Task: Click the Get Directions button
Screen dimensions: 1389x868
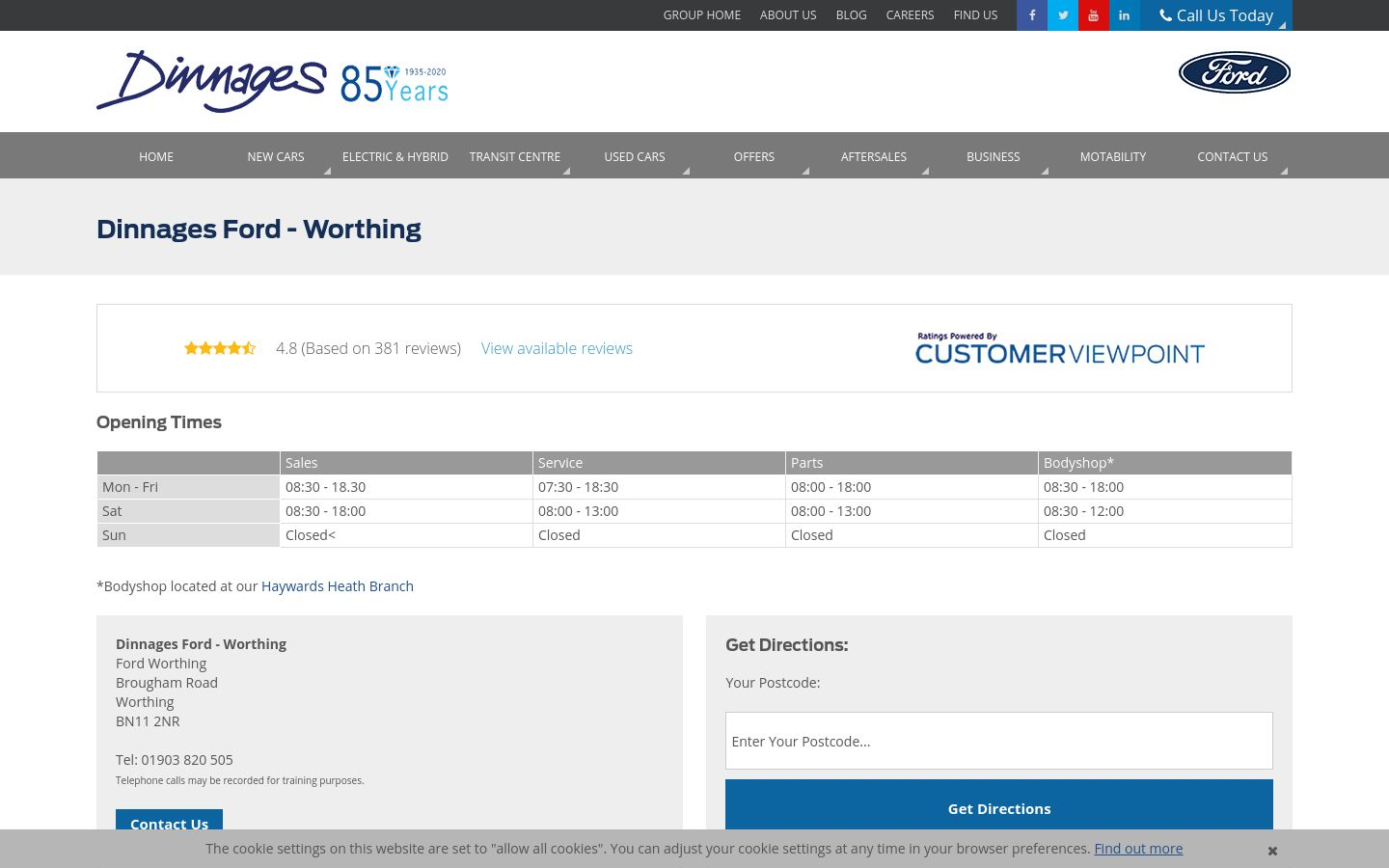Action: coord(999,805)
